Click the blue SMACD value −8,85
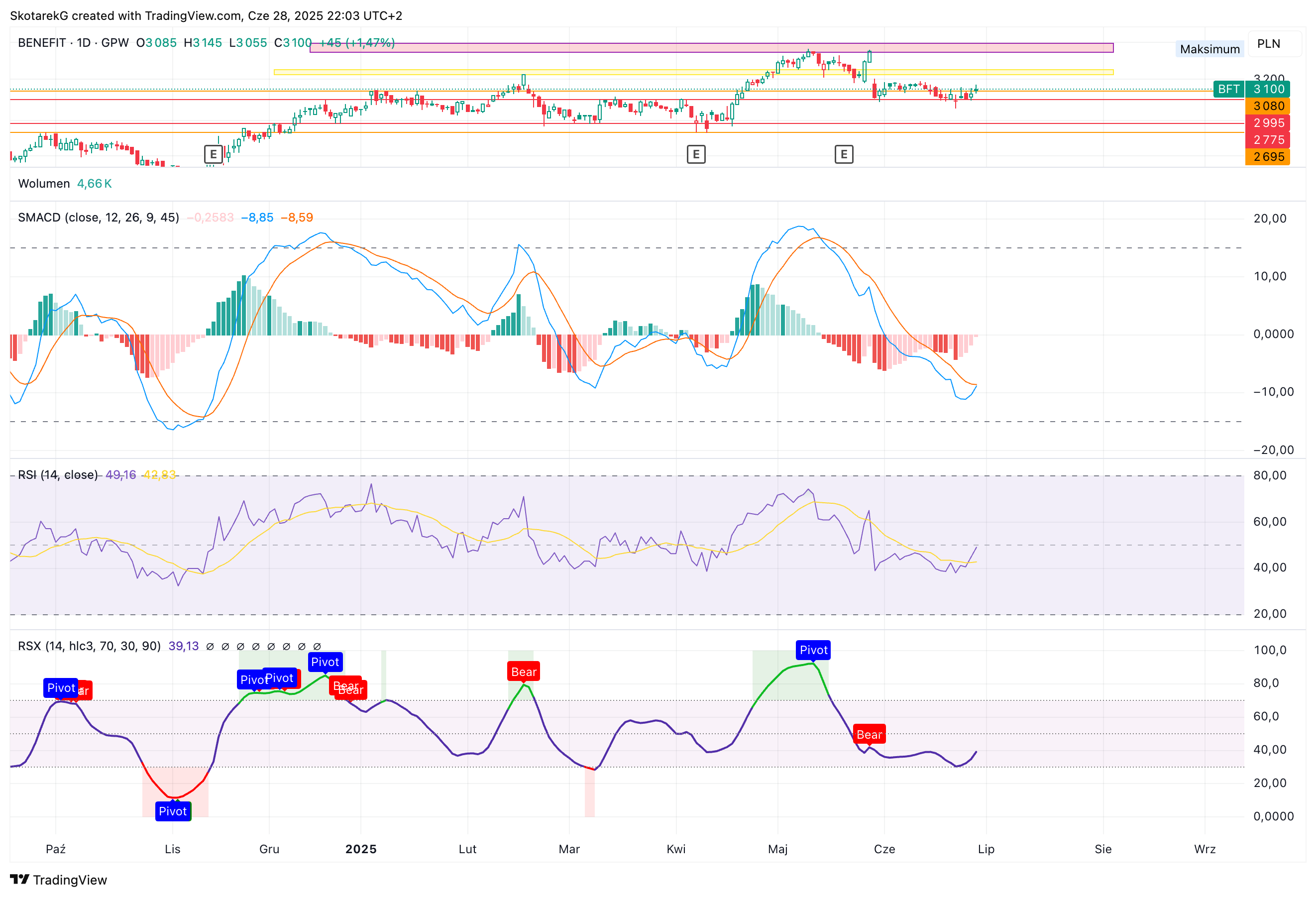The image size is (1316, 897). tap(257, 218)
